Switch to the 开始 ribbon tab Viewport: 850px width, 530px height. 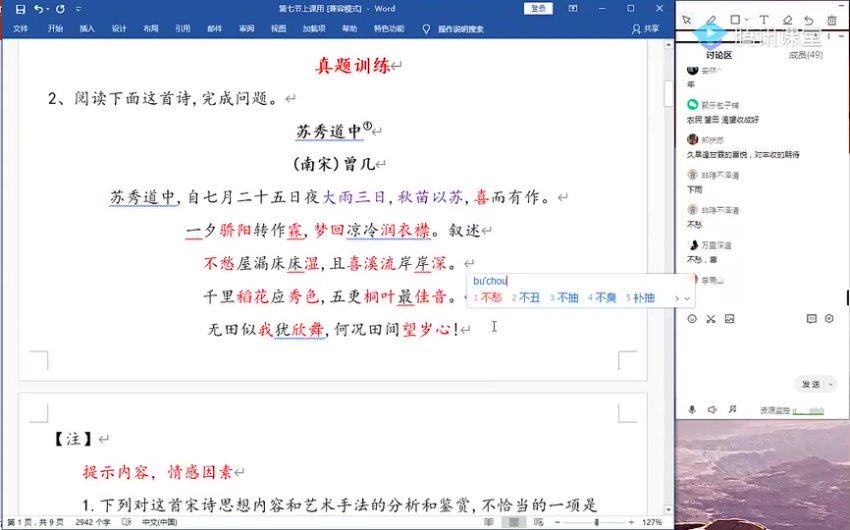(x=55, y=29)
